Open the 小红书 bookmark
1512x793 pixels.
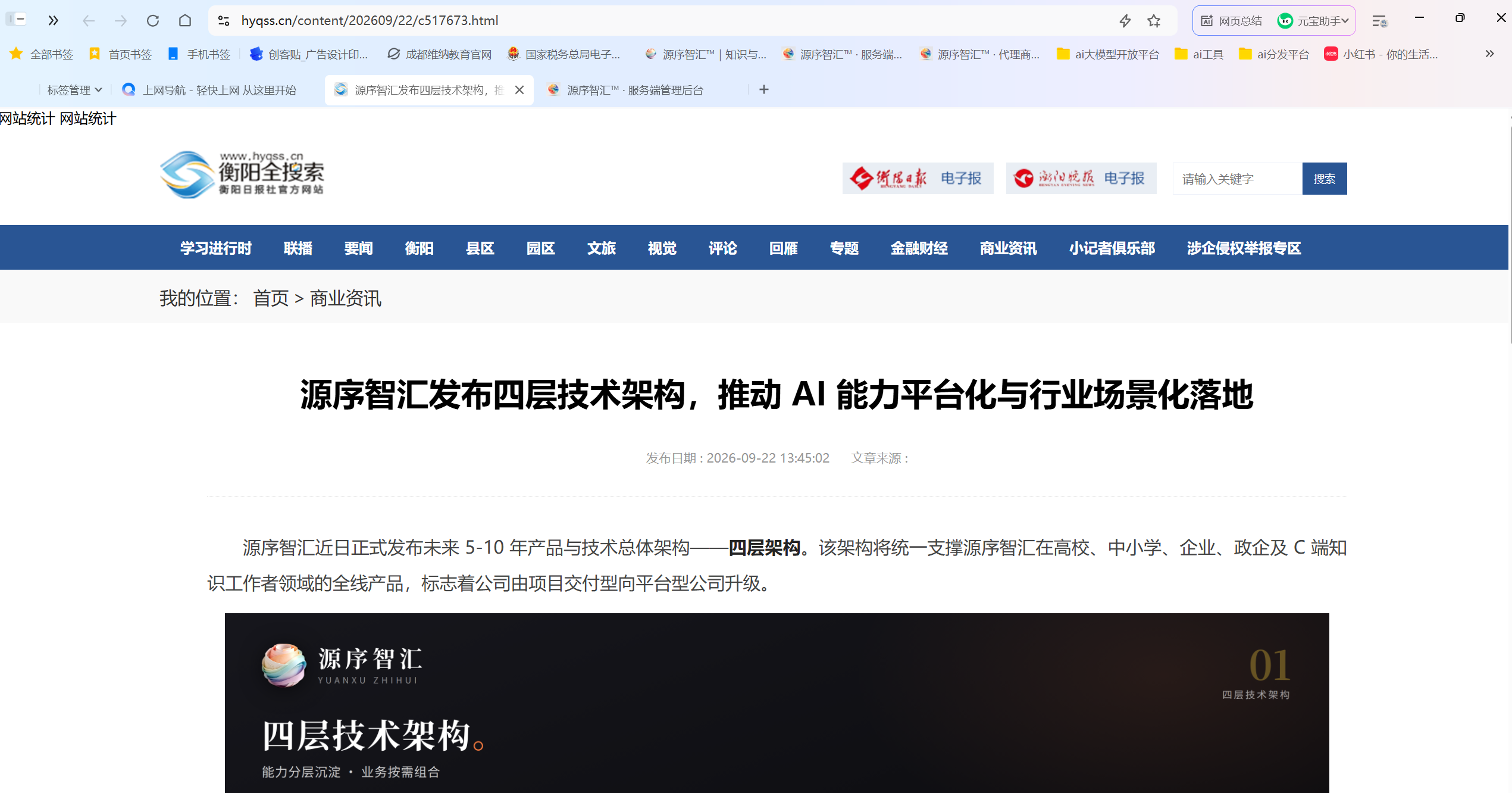click(x=1381, y=54)
